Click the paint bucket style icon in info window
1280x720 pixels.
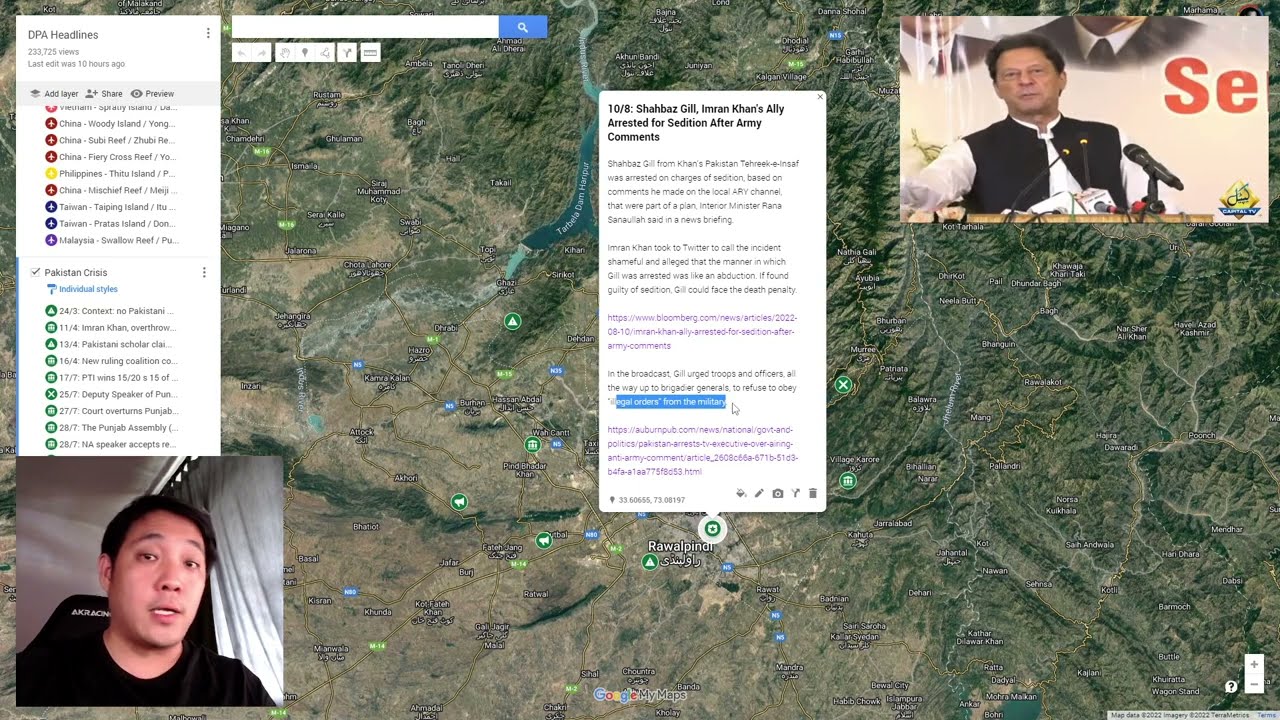741,494
